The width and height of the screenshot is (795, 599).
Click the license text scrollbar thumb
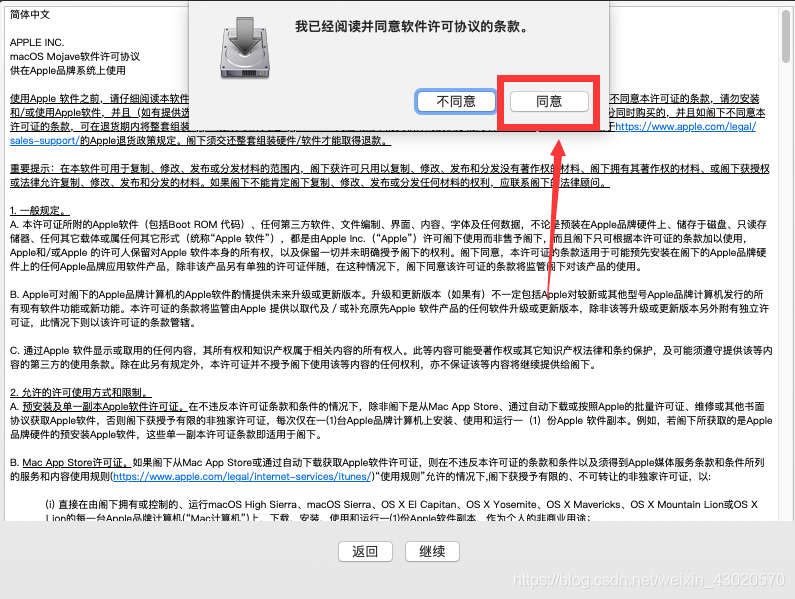[785, 37]
